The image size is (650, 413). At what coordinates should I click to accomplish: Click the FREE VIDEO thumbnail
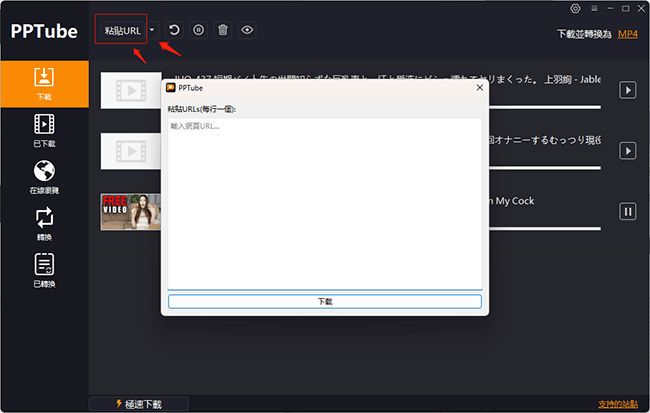point(131,212)
